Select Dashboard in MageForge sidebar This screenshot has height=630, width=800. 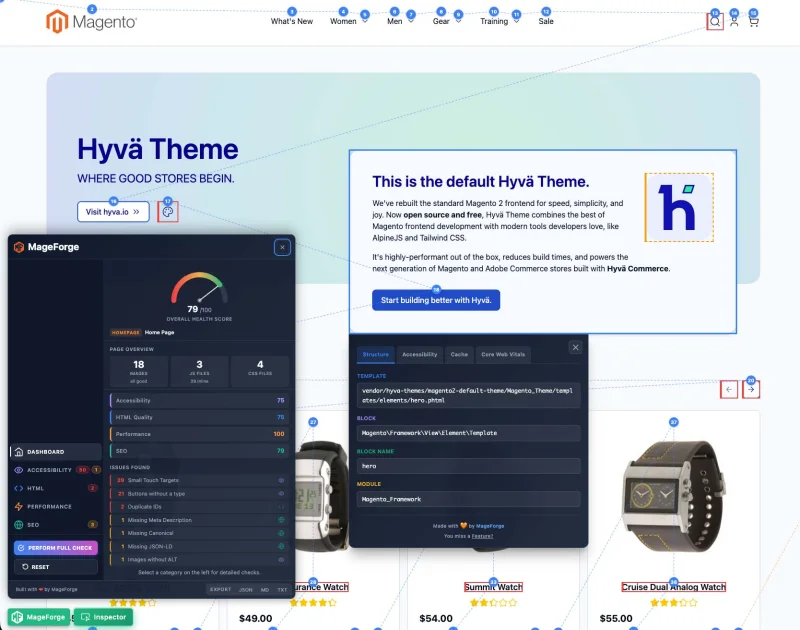pyautogui.click(x=56, y=451)
